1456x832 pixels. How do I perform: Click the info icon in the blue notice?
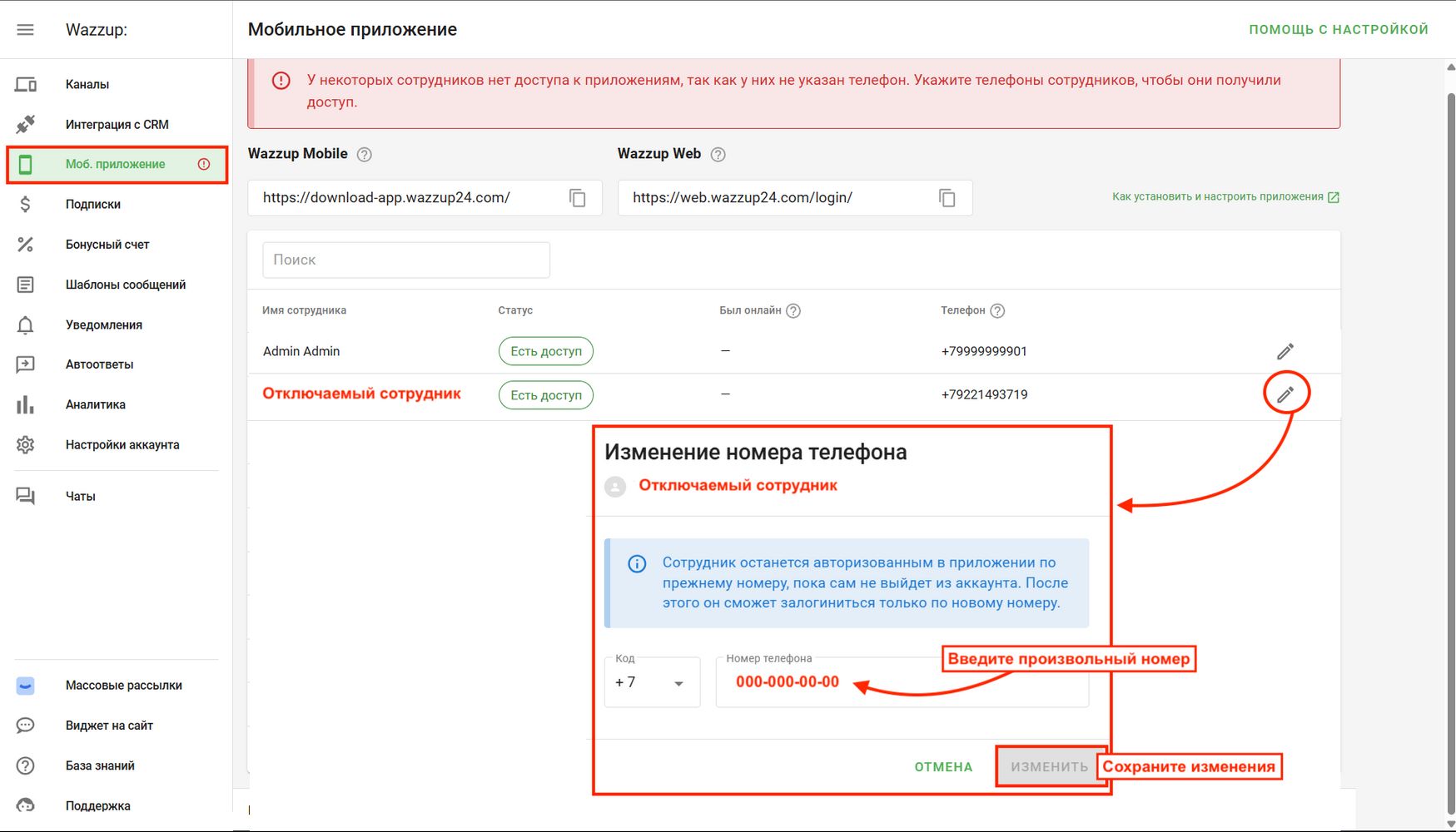(637, 564)
